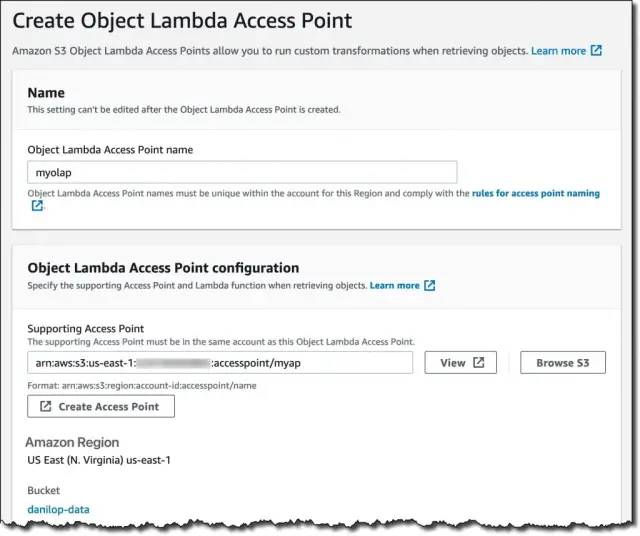Click the Name section heading
Viewport: 640px width, 536px height.
pos(46,93)
